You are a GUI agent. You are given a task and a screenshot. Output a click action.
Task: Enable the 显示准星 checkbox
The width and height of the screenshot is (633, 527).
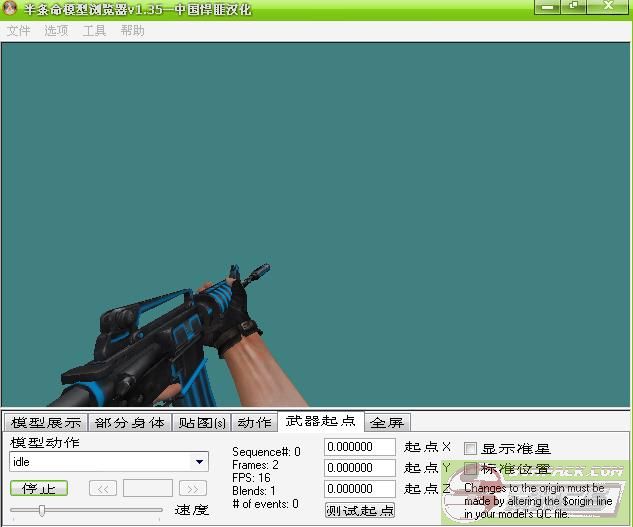tap(471, 450)
